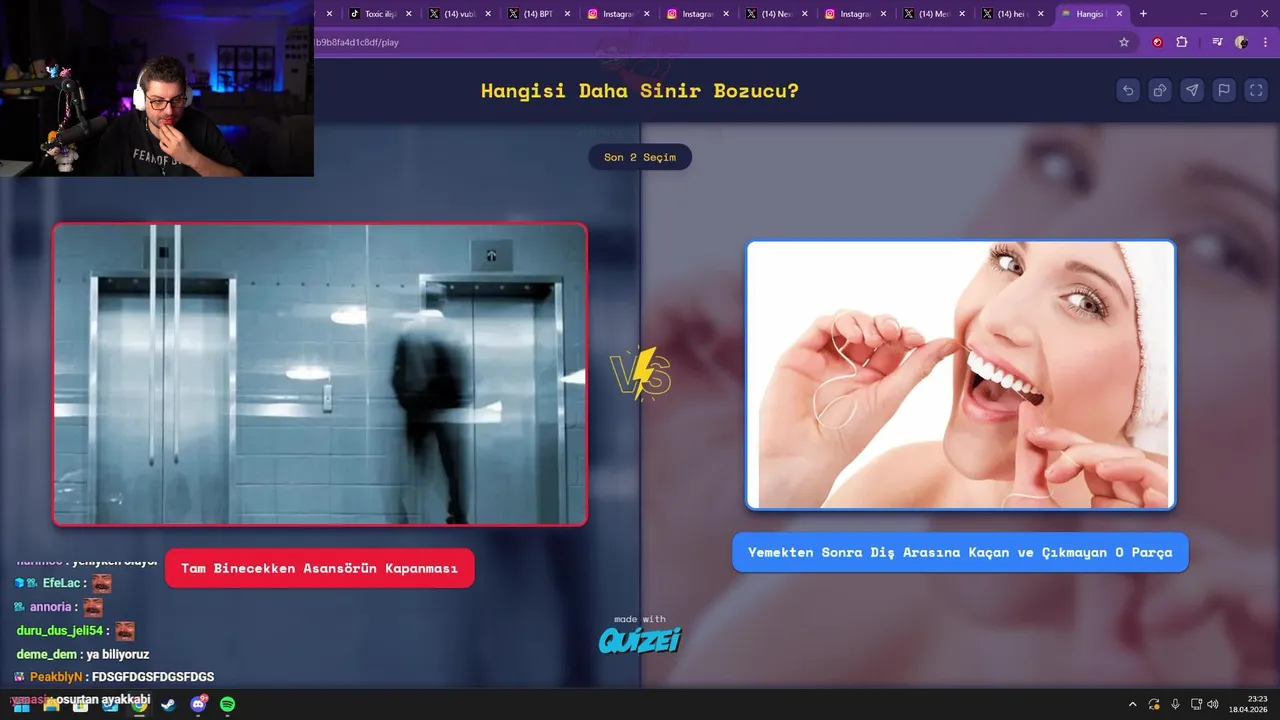The height and width of the screenshot is (720, 1280).
Task: Click the red extension icon in the toolbar
Action: tap(1158, 42)
